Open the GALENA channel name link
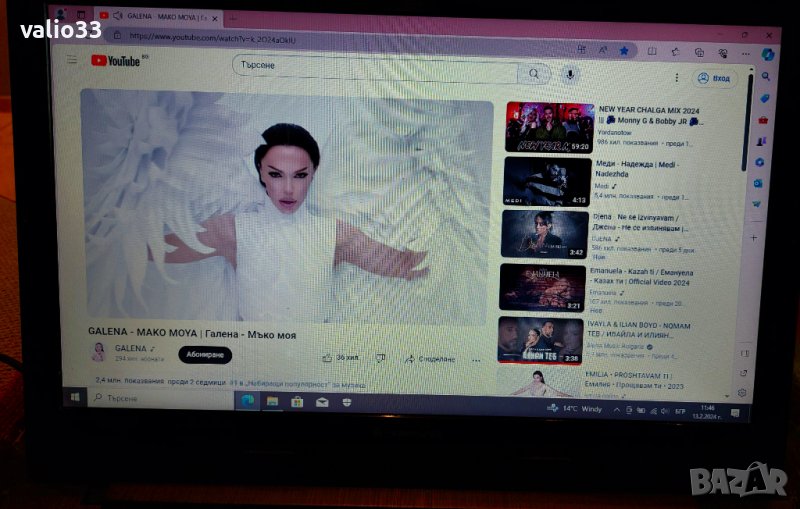 pyautogui.click(x=130, y=348)
